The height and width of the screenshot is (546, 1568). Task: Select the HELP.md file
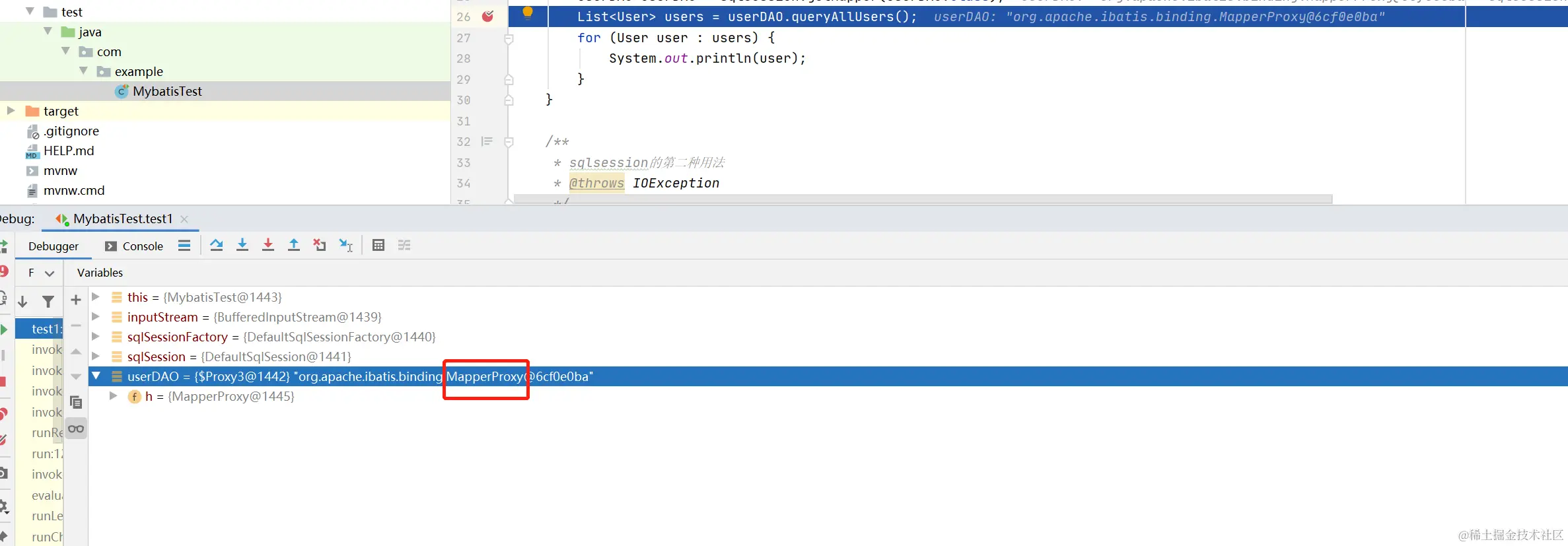(69, 151)
